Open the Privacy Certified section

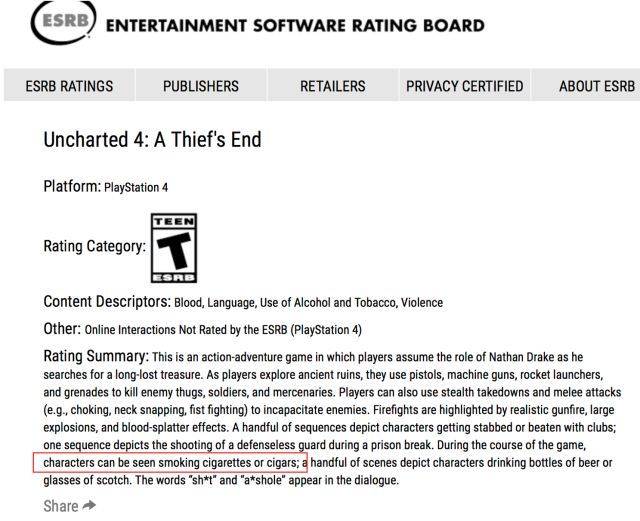coord(464,86)
